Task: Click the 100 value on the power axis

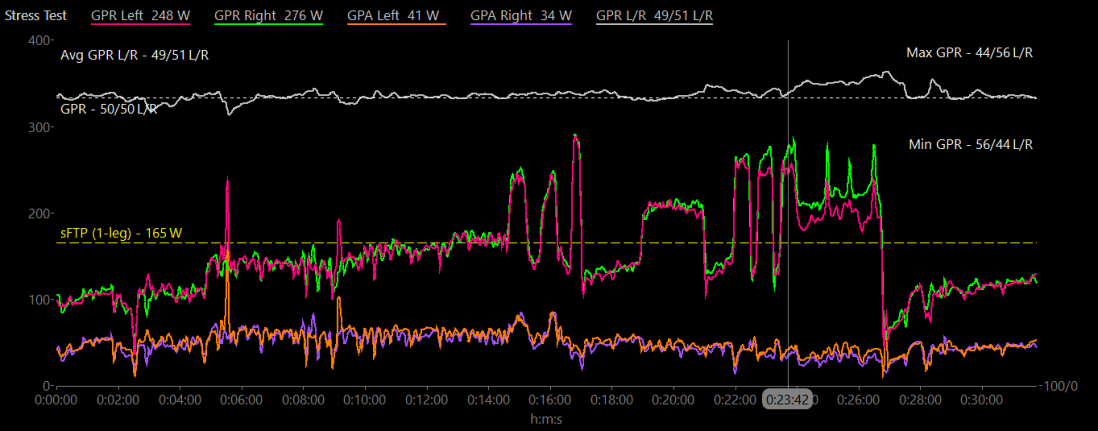Action: point(38,299)
